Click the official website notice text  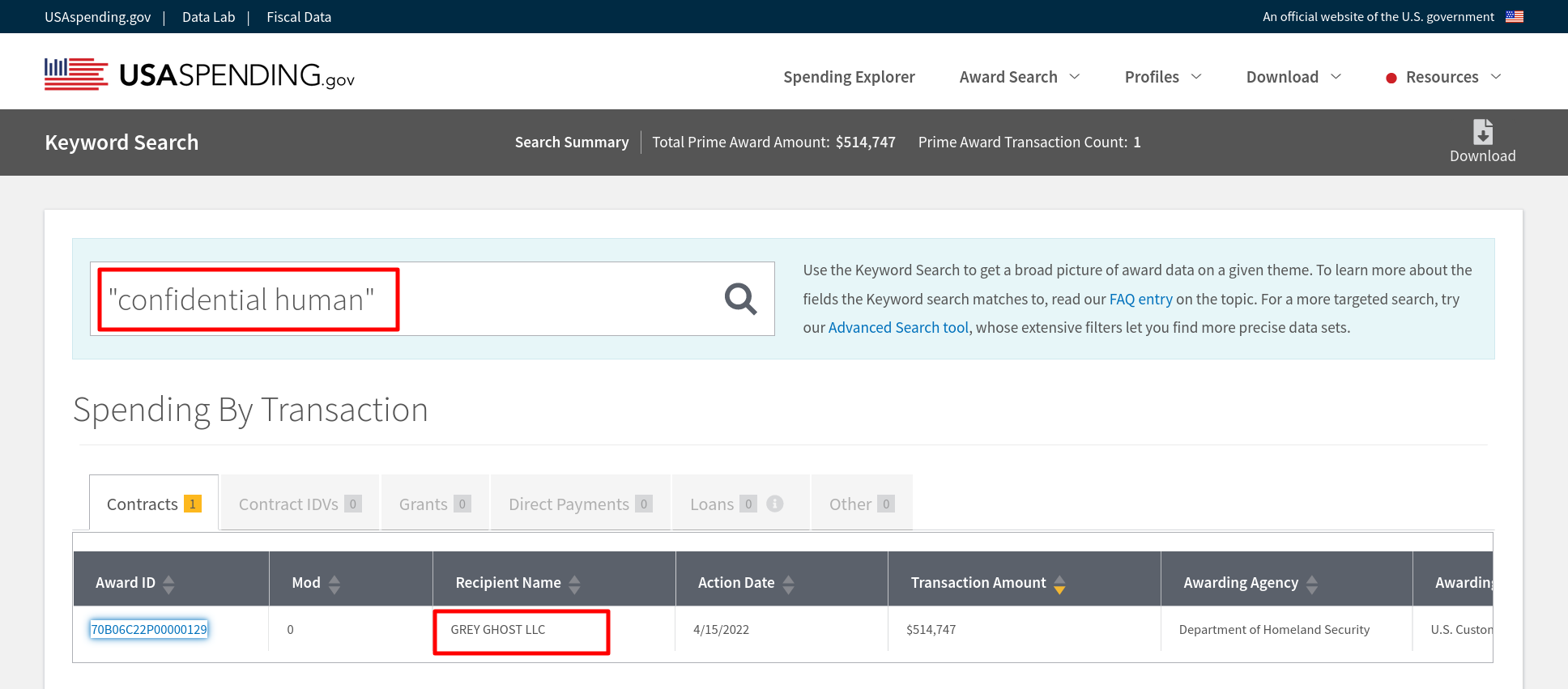tap(1378, 16)
